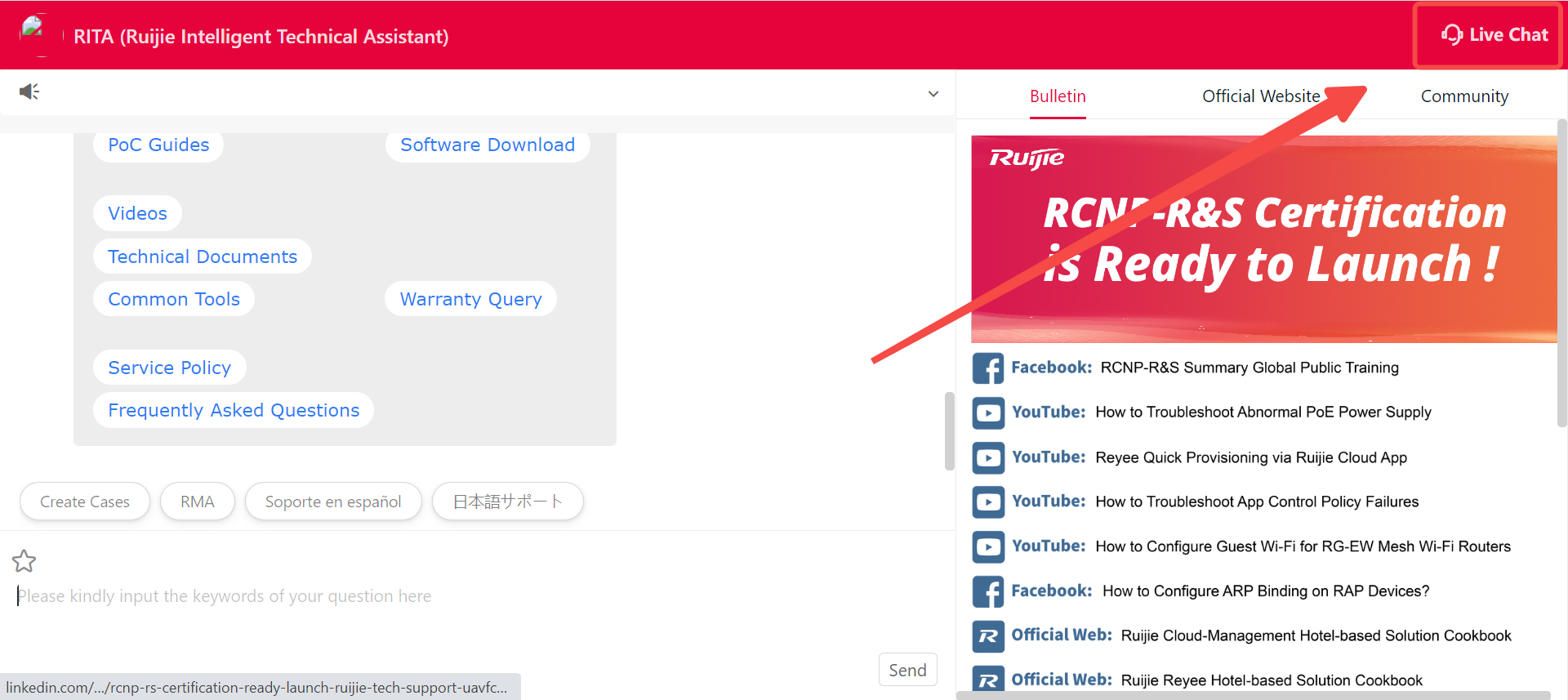
Task: Open RCNP-R&S Summary Global Public Training link
Action: (1249, 368)
